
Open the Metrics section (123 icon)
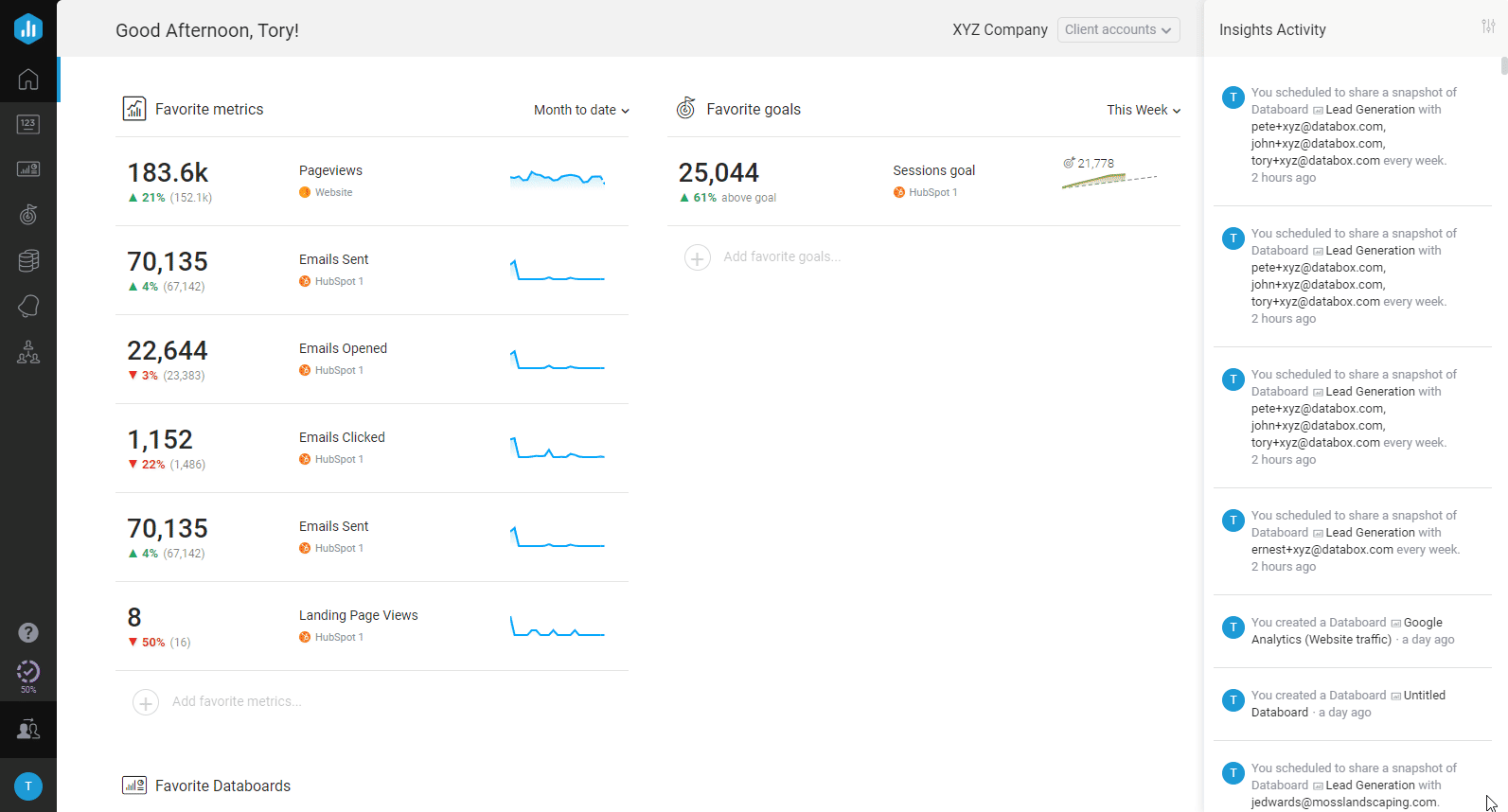[x=28, y=124]
